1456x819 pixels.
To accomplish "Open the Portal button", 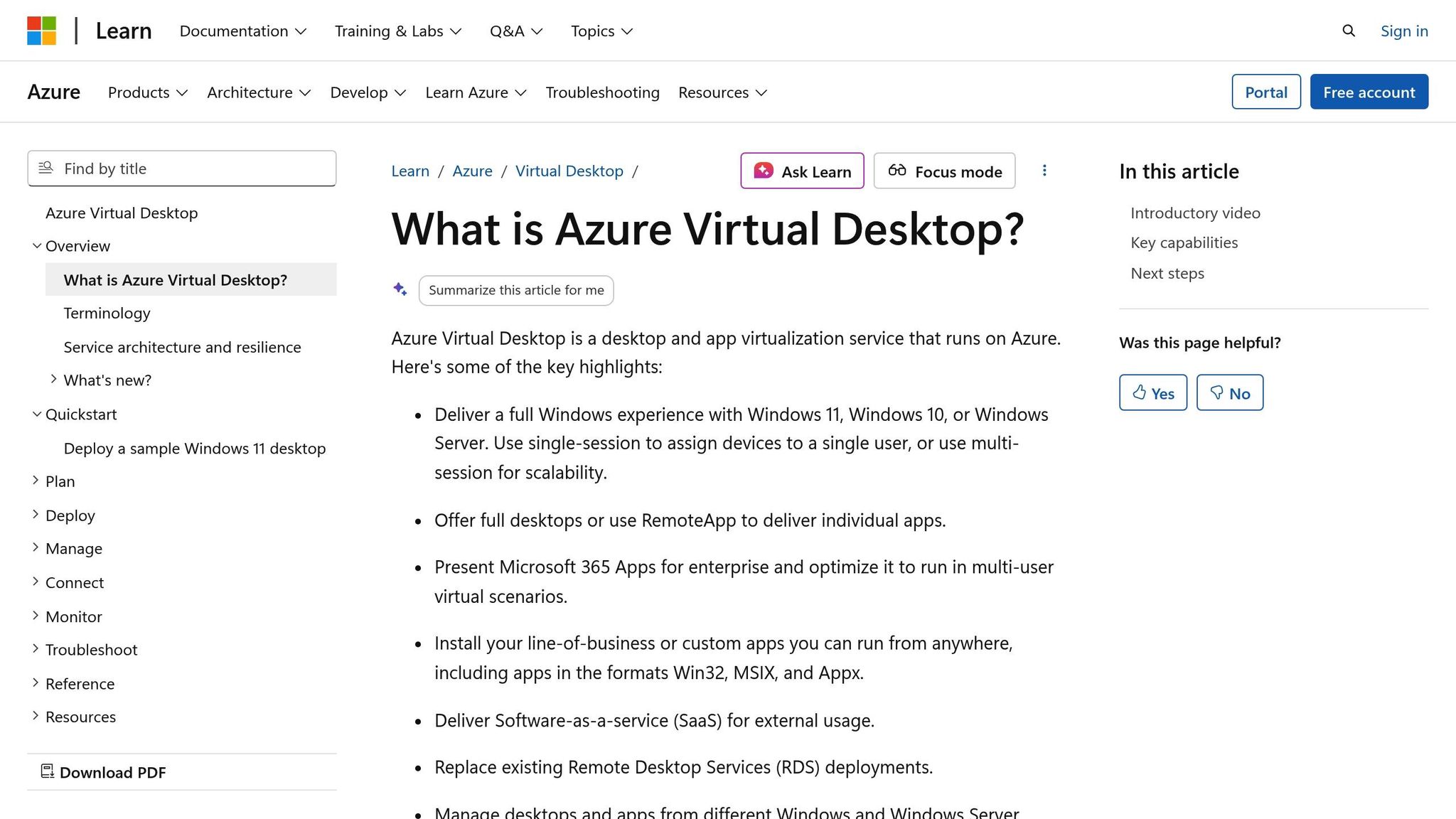I will click(1266, 92).
